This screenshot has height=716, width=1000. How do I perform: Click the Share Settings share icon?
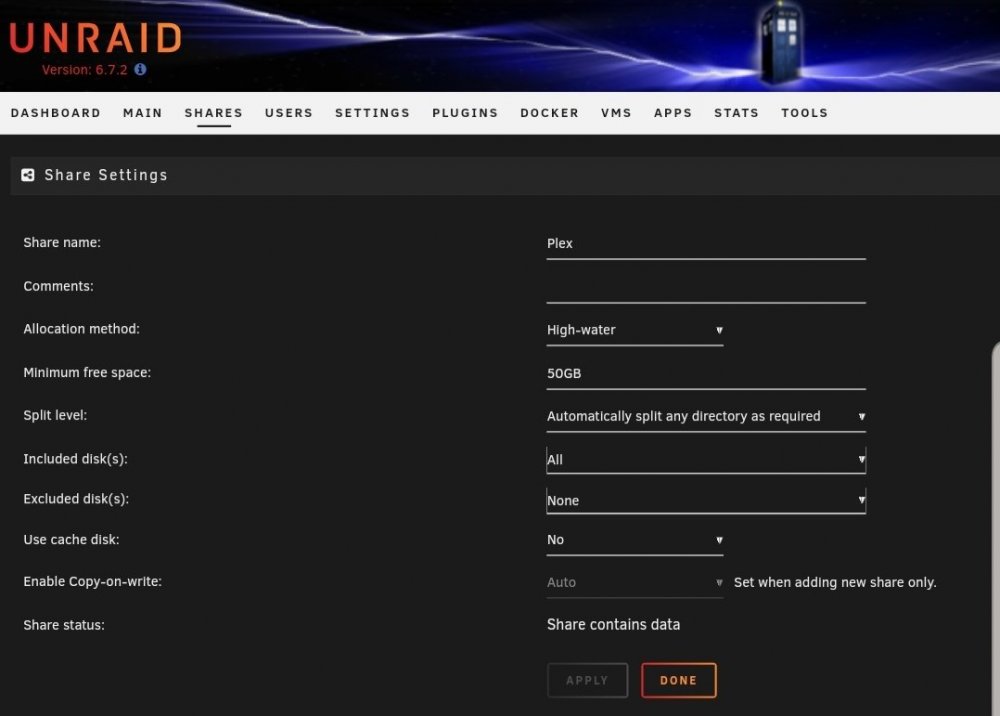[27, 175]
